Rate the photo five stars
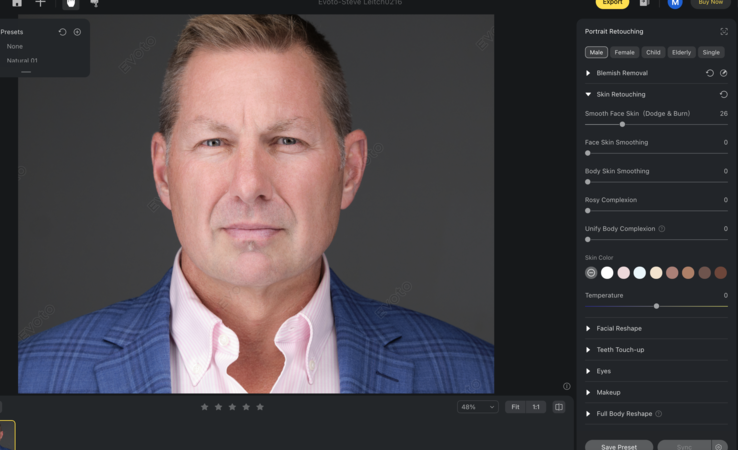Image resolution: width=738 pixels, height=450 pixels. tap(260, 407)
